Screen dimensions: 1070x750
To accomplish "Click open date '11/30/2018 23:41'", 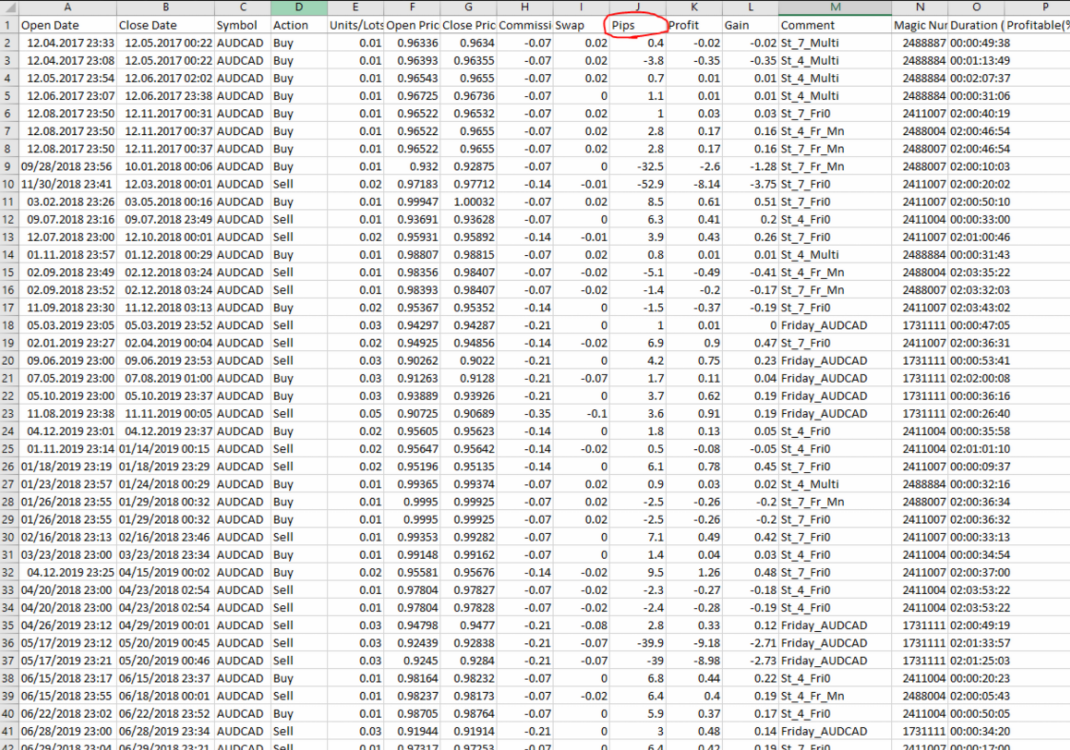I will click(68, 184).
